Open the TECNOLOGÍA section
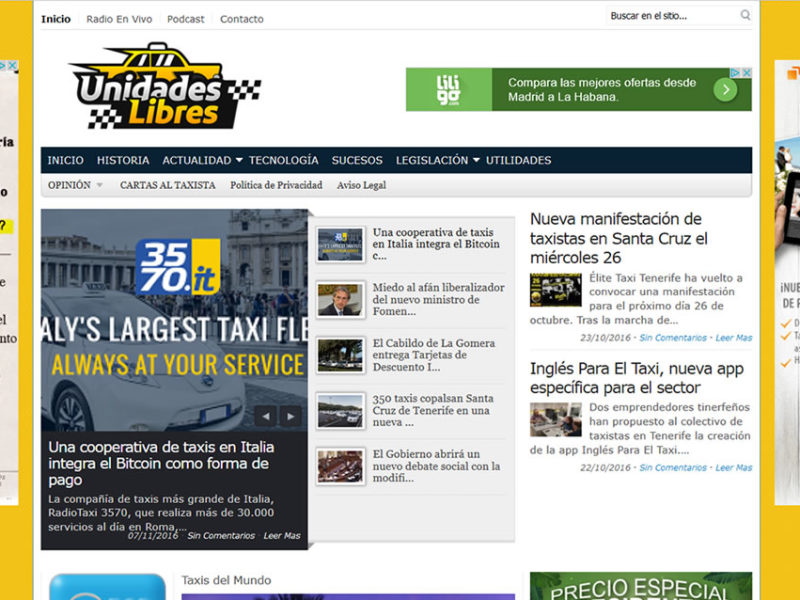The image size is (800, 600). tap(284, 160)
